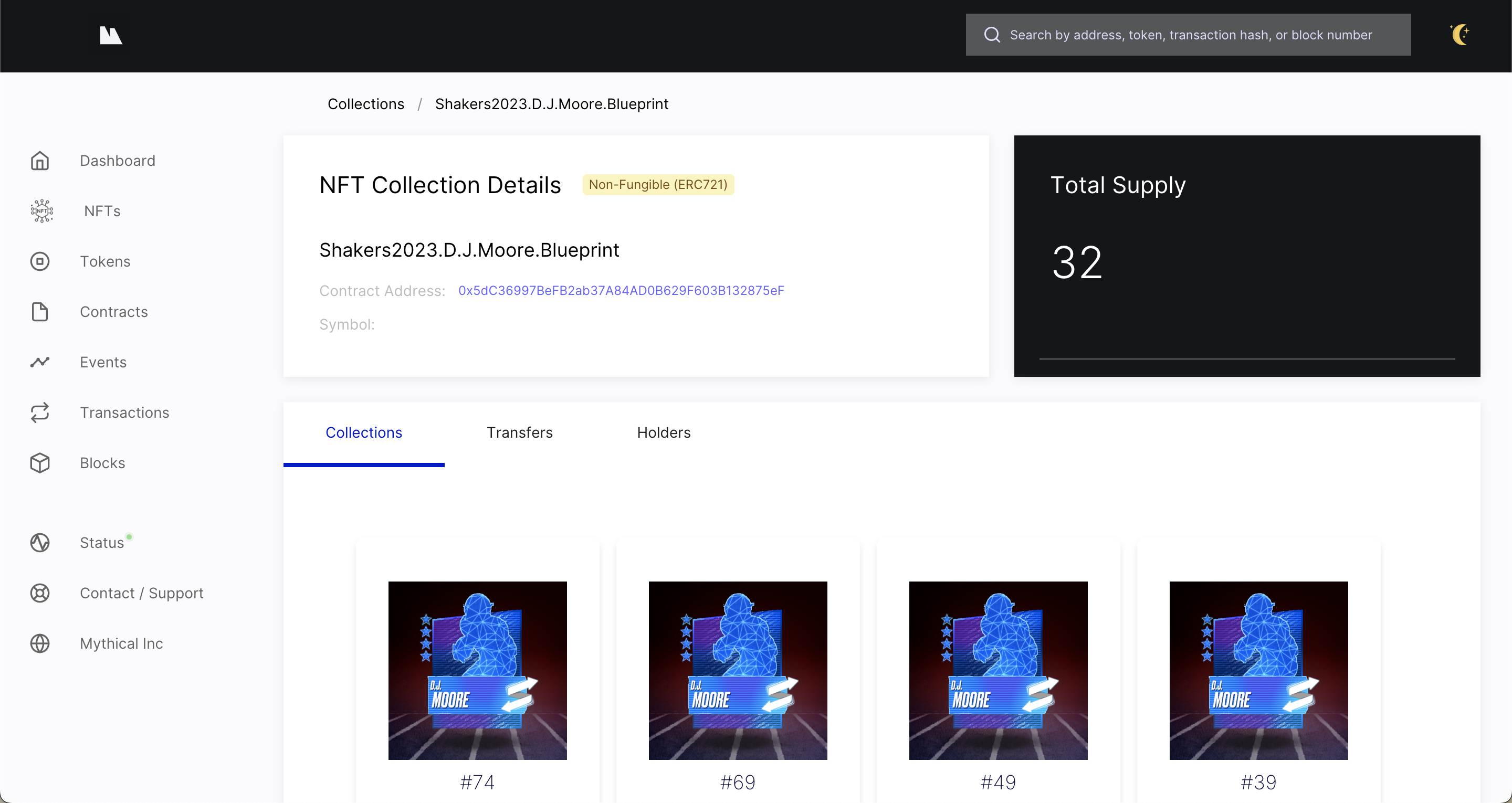This screenshot has width=1512, height=803.
Task: Go to Collections in the breadcrumb
Action: [366, 104]
